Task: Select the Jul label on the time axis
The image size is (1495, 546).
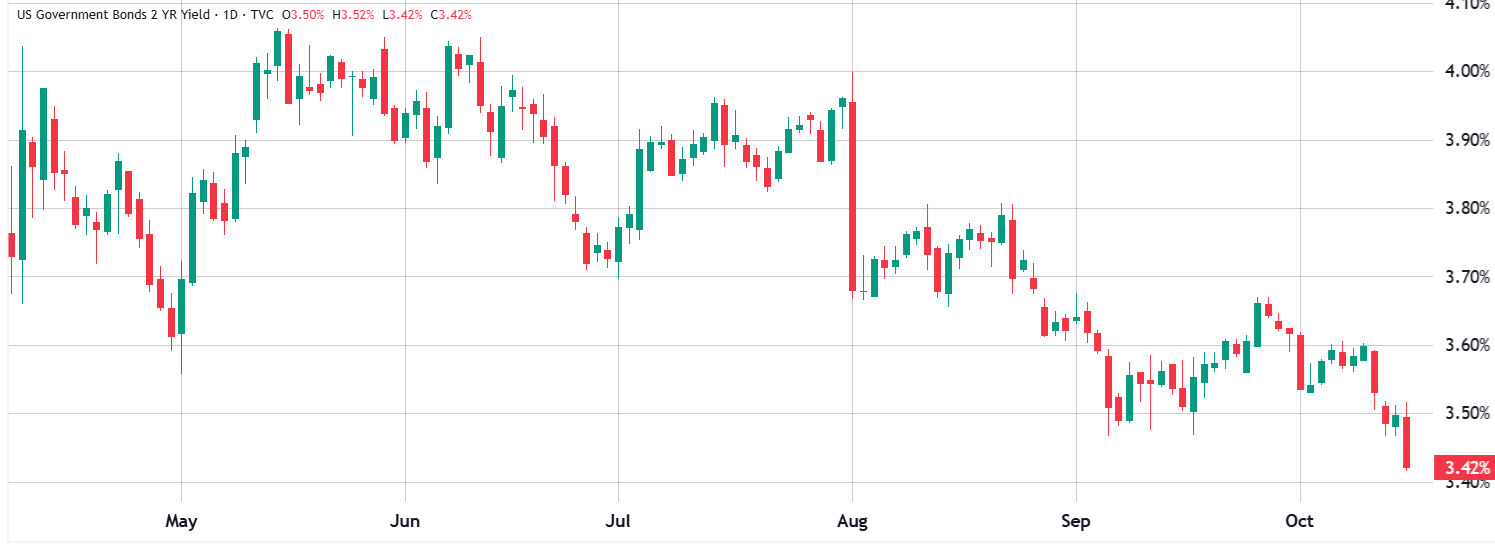Action: coord(619,521)
